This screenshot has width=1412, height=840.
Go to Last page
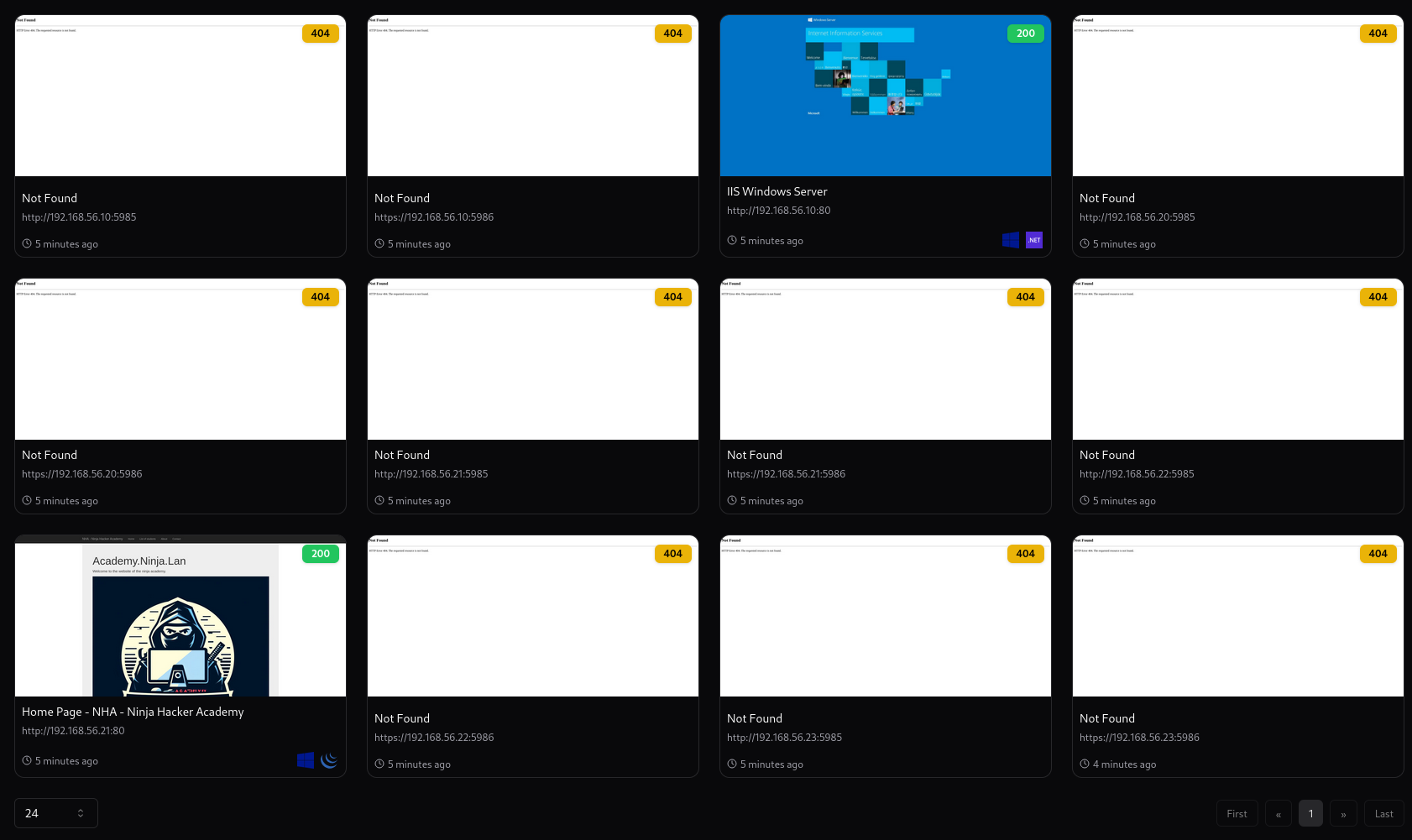[1383, 813]
